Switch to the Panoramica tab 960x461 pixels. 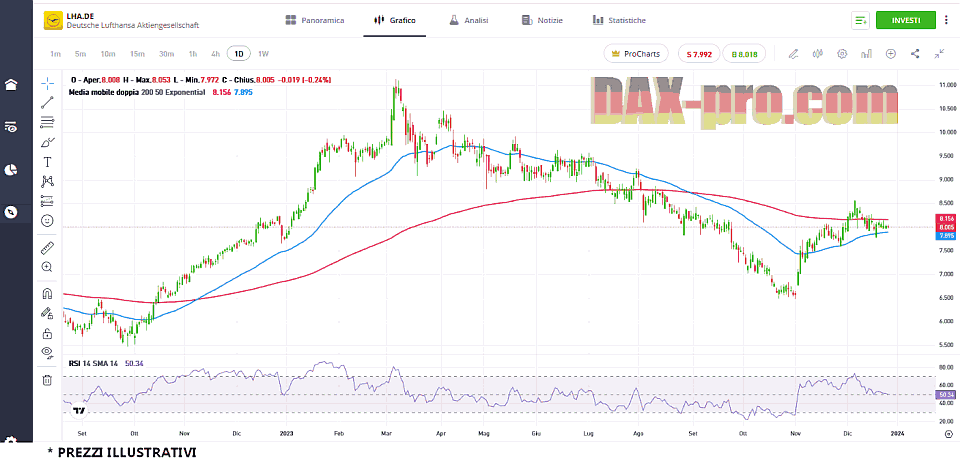(315, 20)
